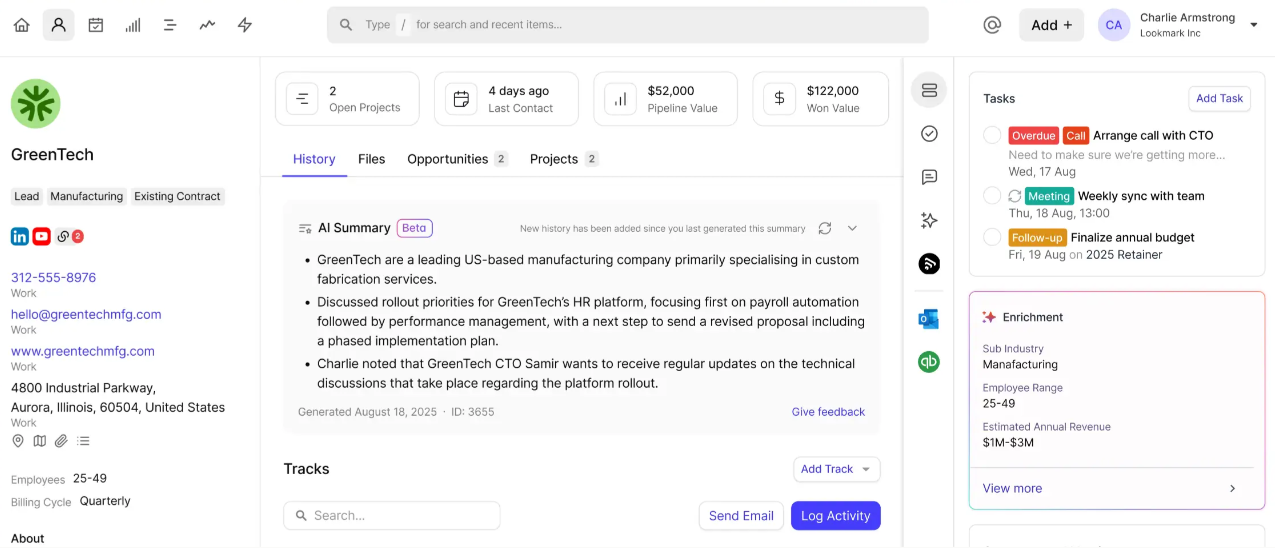Click the CA user avatar
This screenshot has width=1275, height=548.
pos(1114,25)
